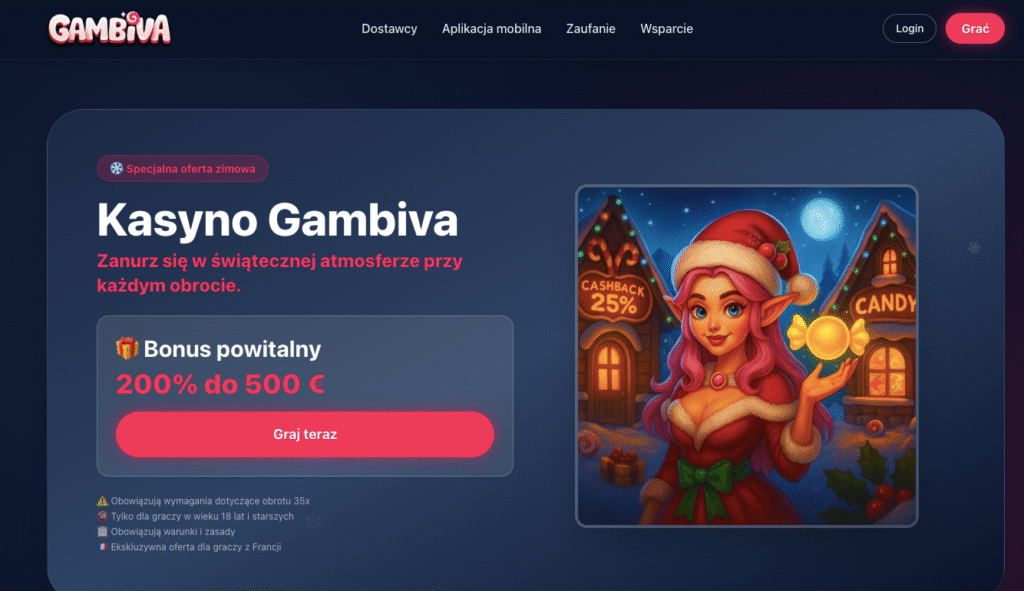Viewport: 1024px width, 591px height.
Task: Click the Login button
Action: pos(909,29)
